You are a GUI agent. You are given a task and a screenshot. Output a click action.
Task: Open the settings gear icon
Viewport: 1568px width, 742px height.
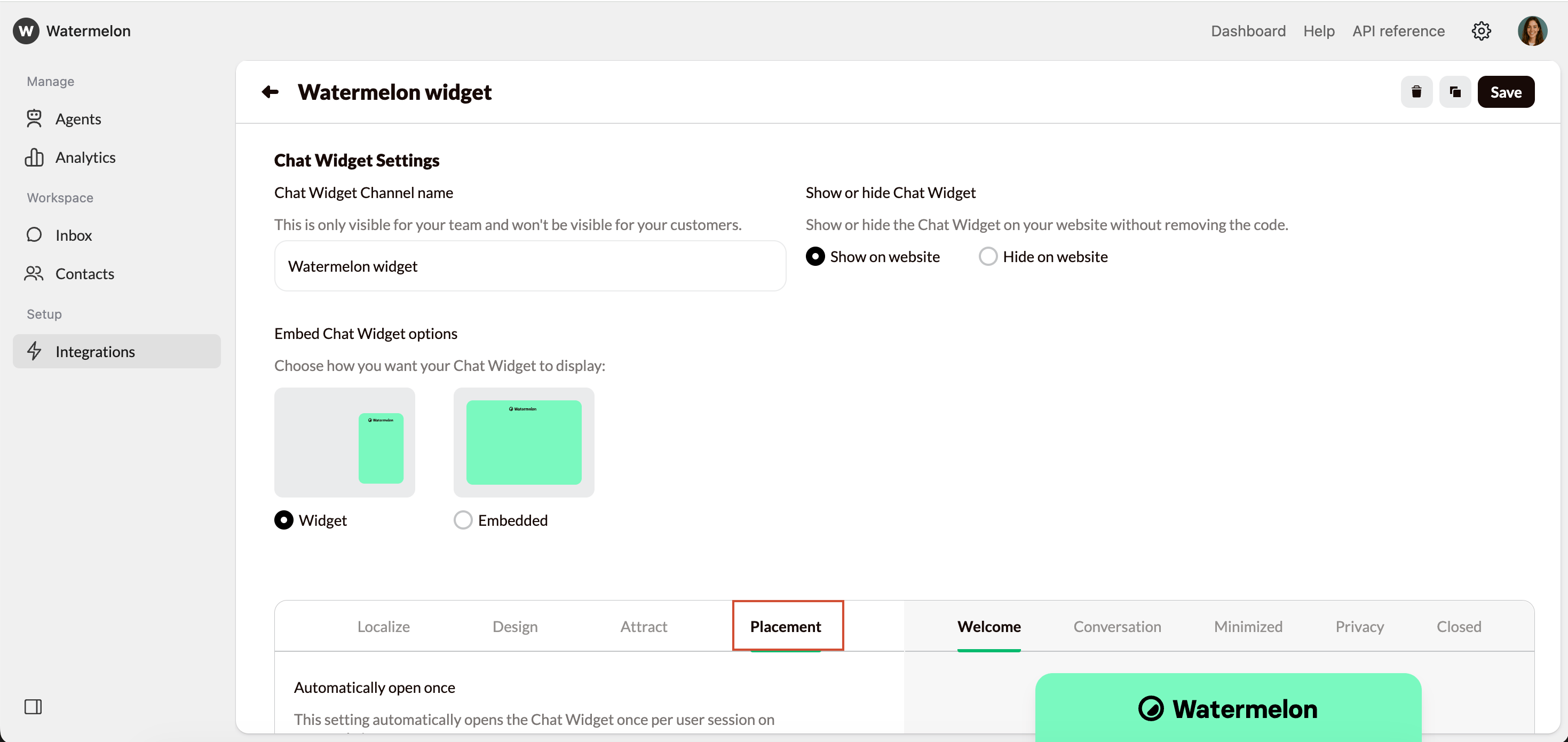pyautogui.click(x=1481, y=30)
